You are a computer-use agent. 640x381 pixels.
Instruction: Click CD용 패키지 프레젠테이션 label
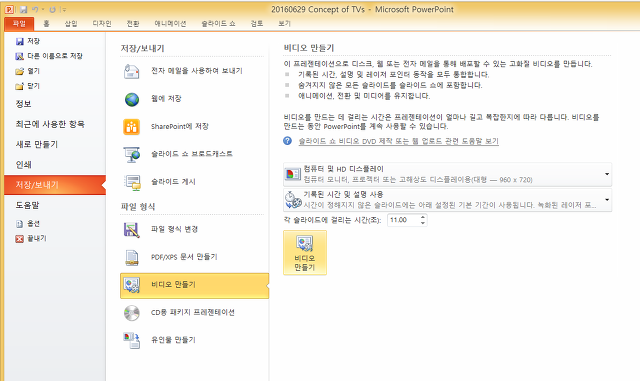click(x=193, y=312)
